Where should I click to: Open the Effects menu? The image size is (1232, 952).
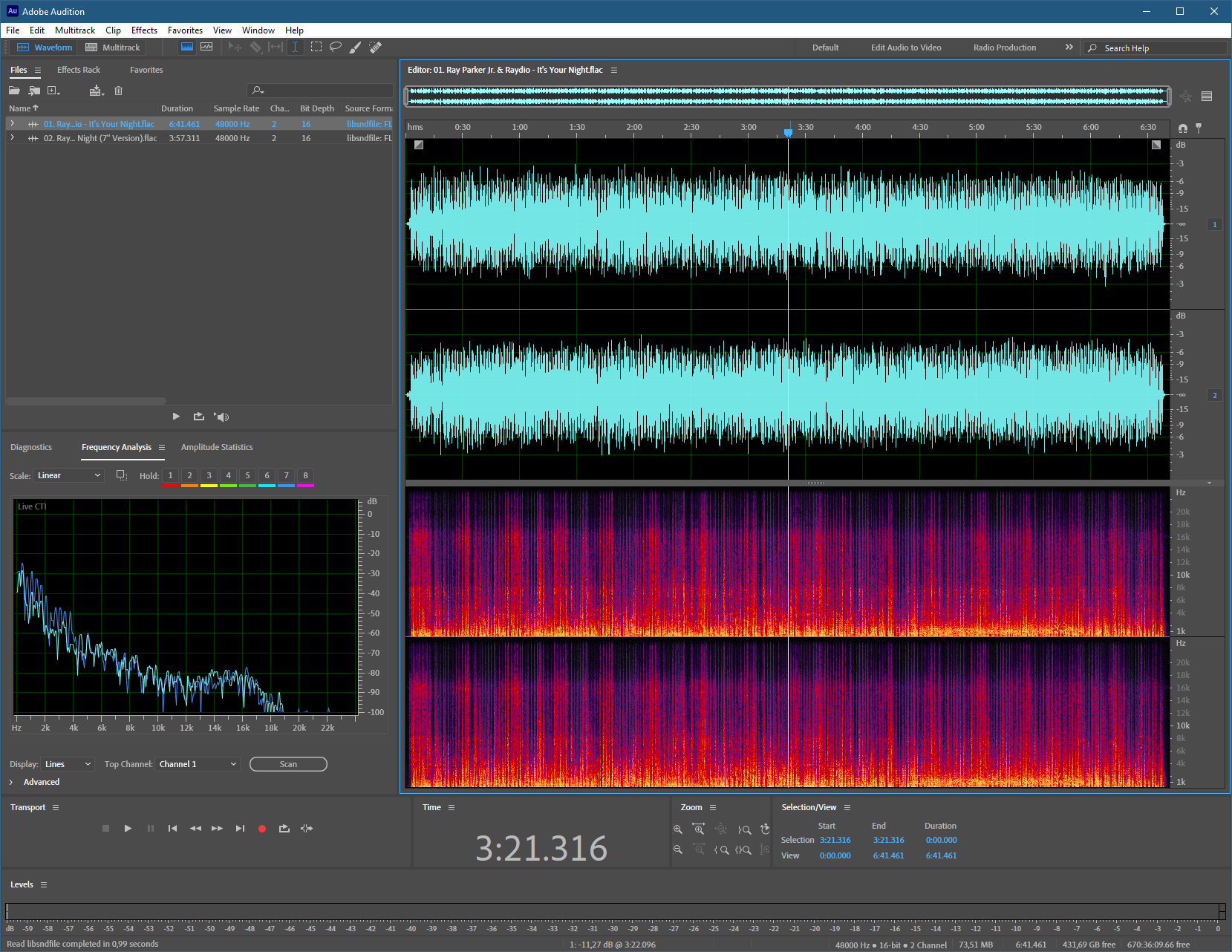coord(144,30)
